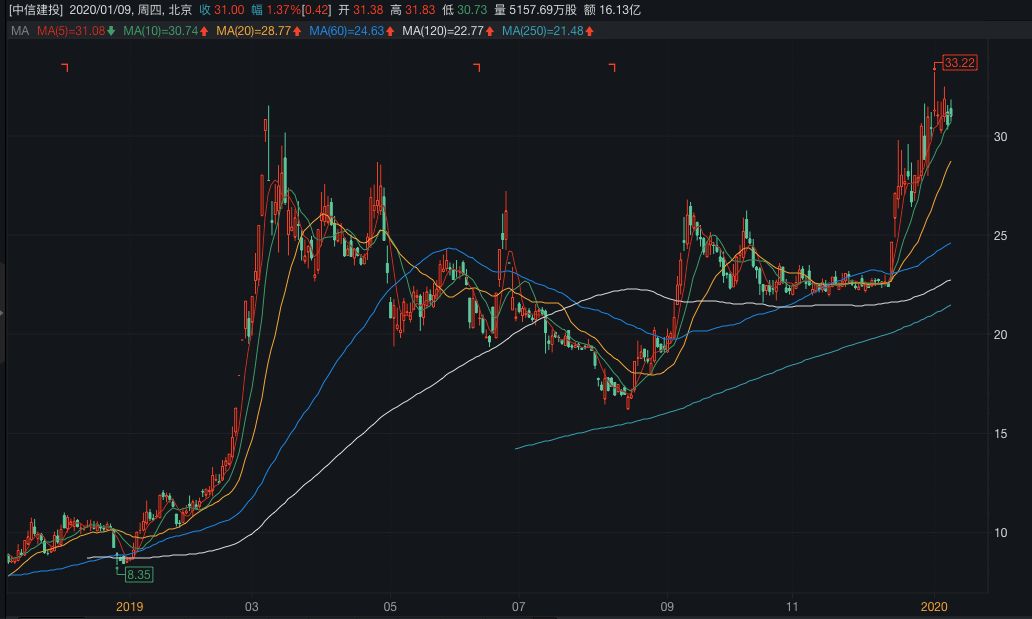Click the 10 price level on axis

click(1000, 533)
